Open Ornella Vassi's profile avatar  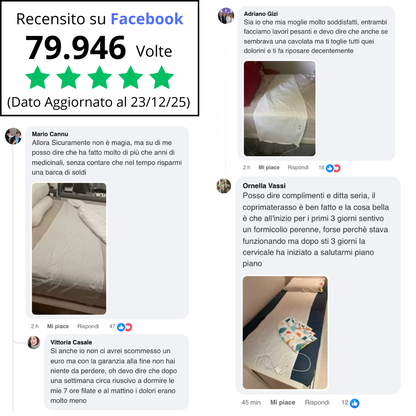(224, 186)
